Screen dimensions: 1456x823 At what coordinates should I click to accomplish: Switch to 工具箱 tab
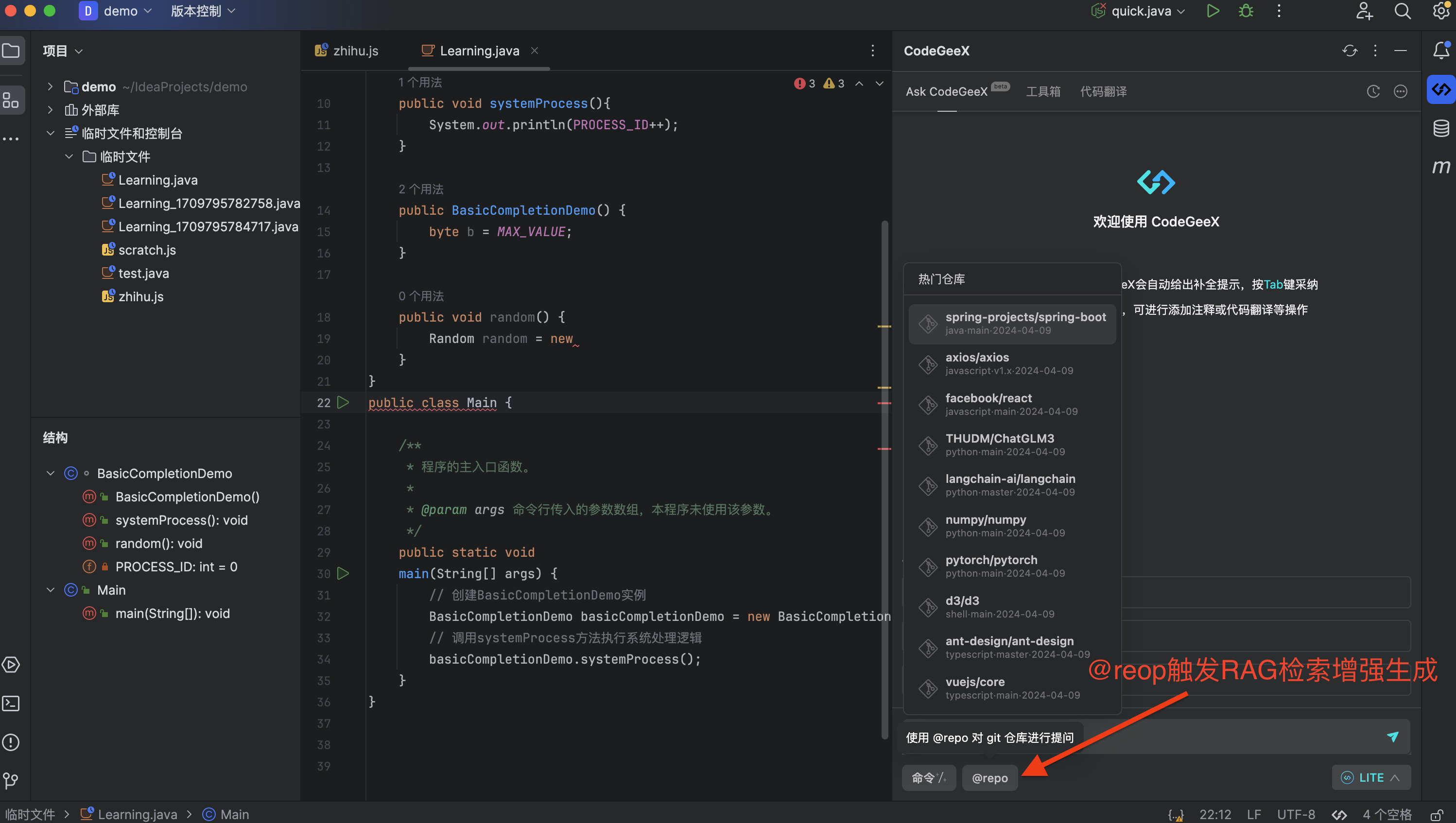(x=1043, y=91)
